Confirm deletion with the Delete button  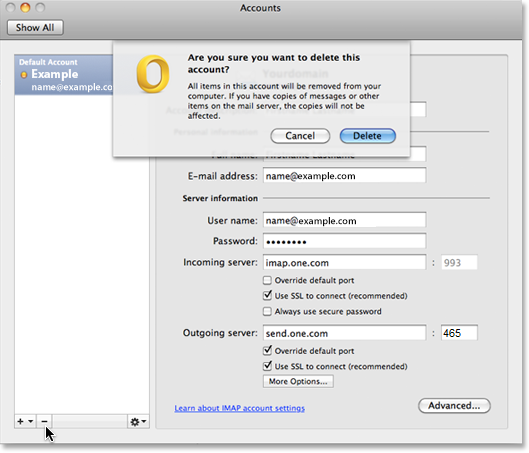click(x=367, y=136)
